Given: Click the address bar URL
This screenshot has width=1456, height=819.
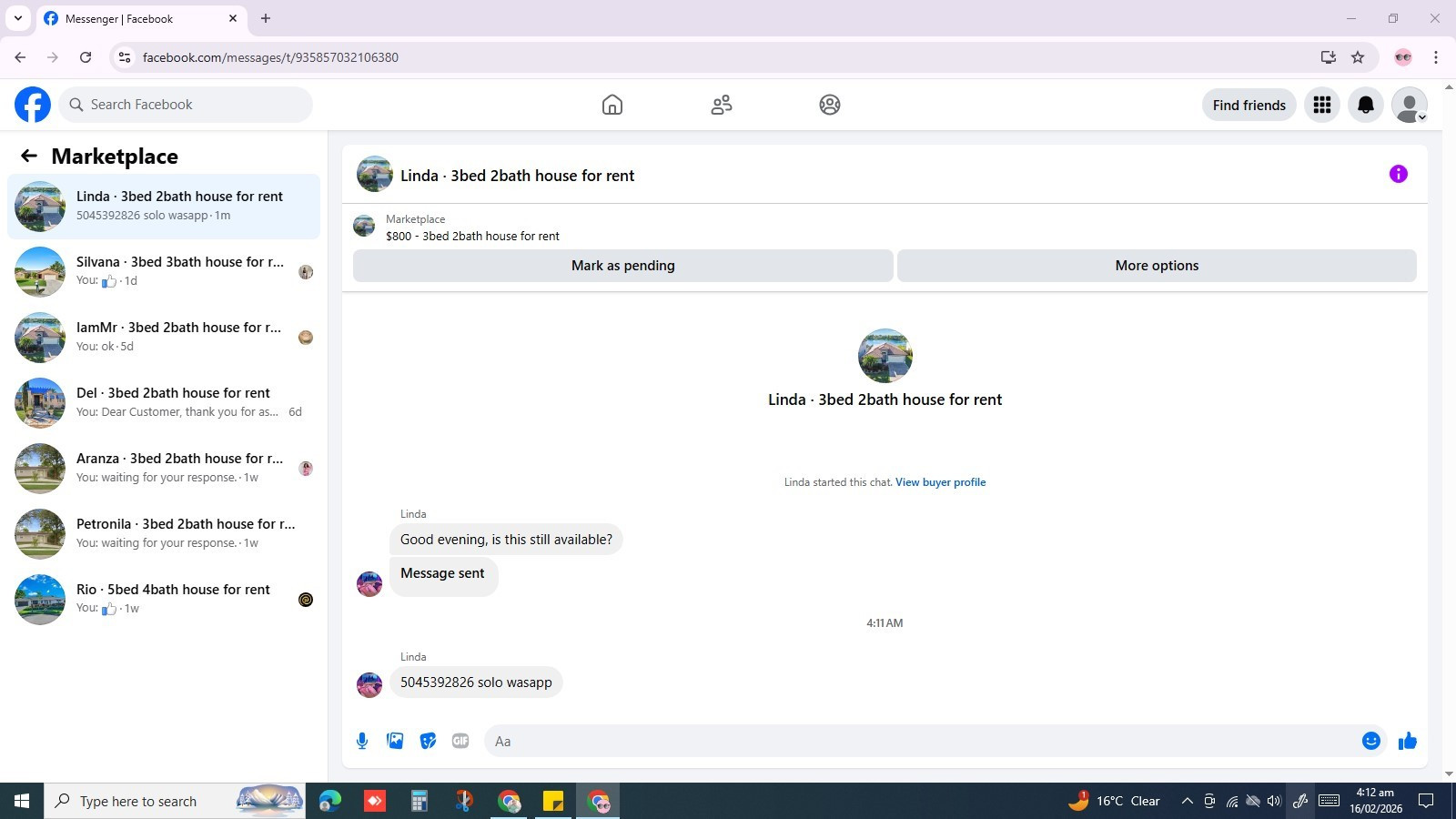Looking at the screenshot, I should 270,57.
